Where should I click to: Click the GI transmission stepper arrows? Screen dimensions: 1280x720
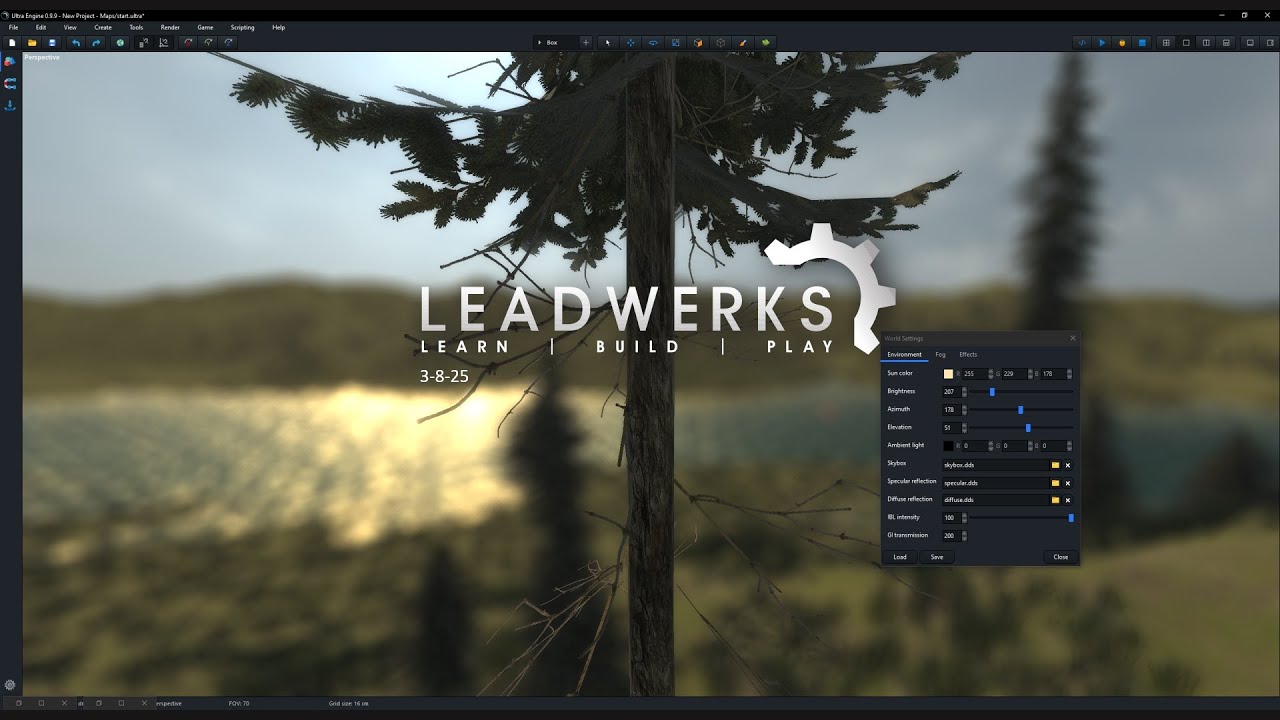click(x=965, y=536)
